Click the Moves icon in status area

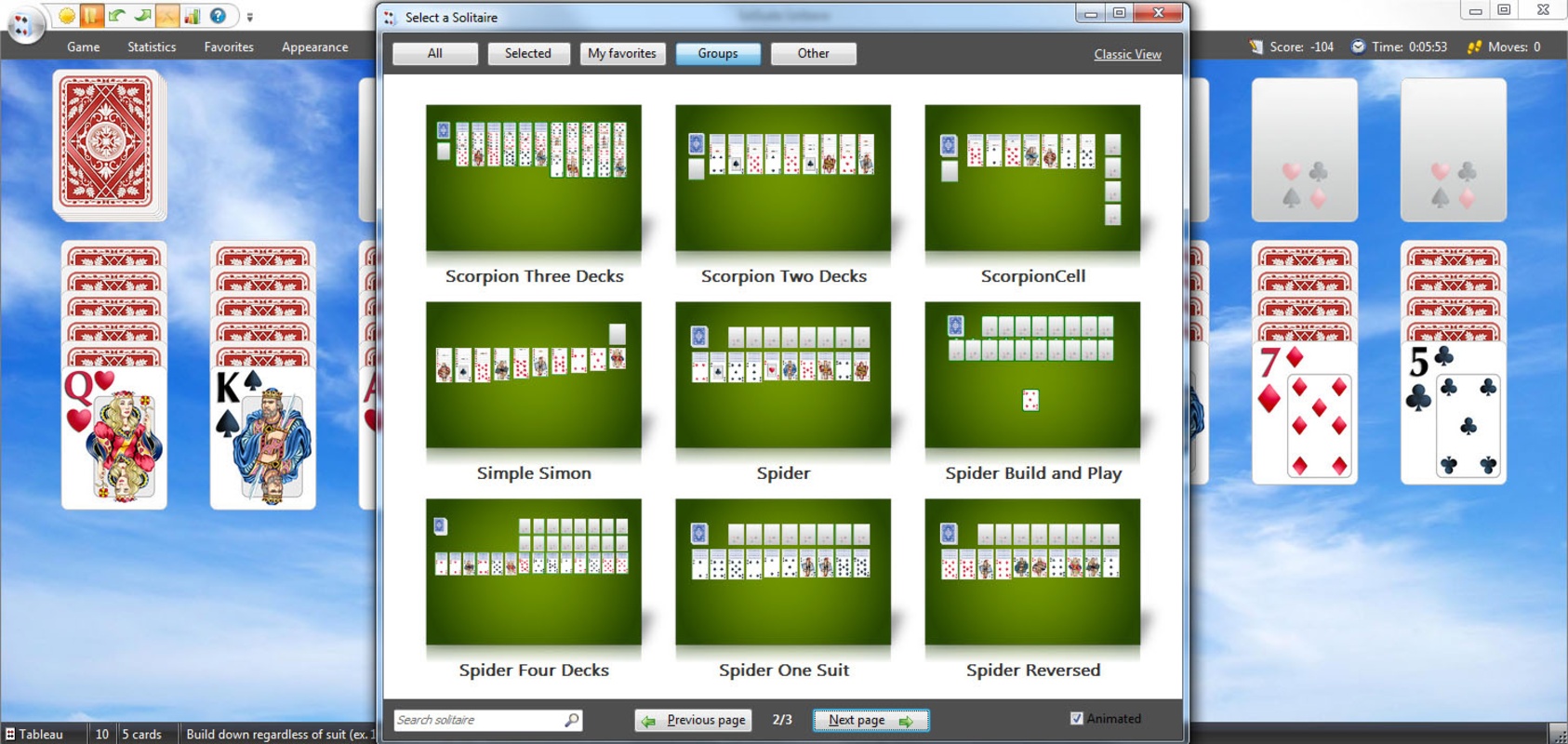click(1474, 46)
